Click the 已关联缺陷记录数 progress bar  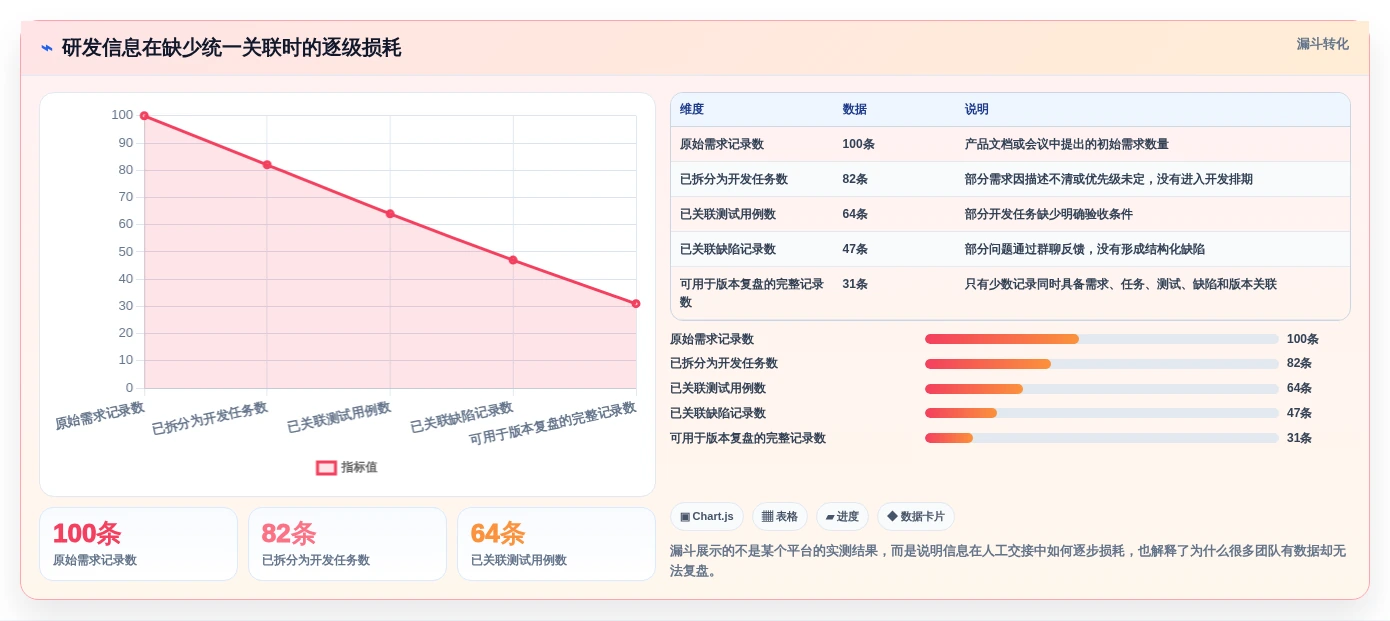[x=1102, y=413]
